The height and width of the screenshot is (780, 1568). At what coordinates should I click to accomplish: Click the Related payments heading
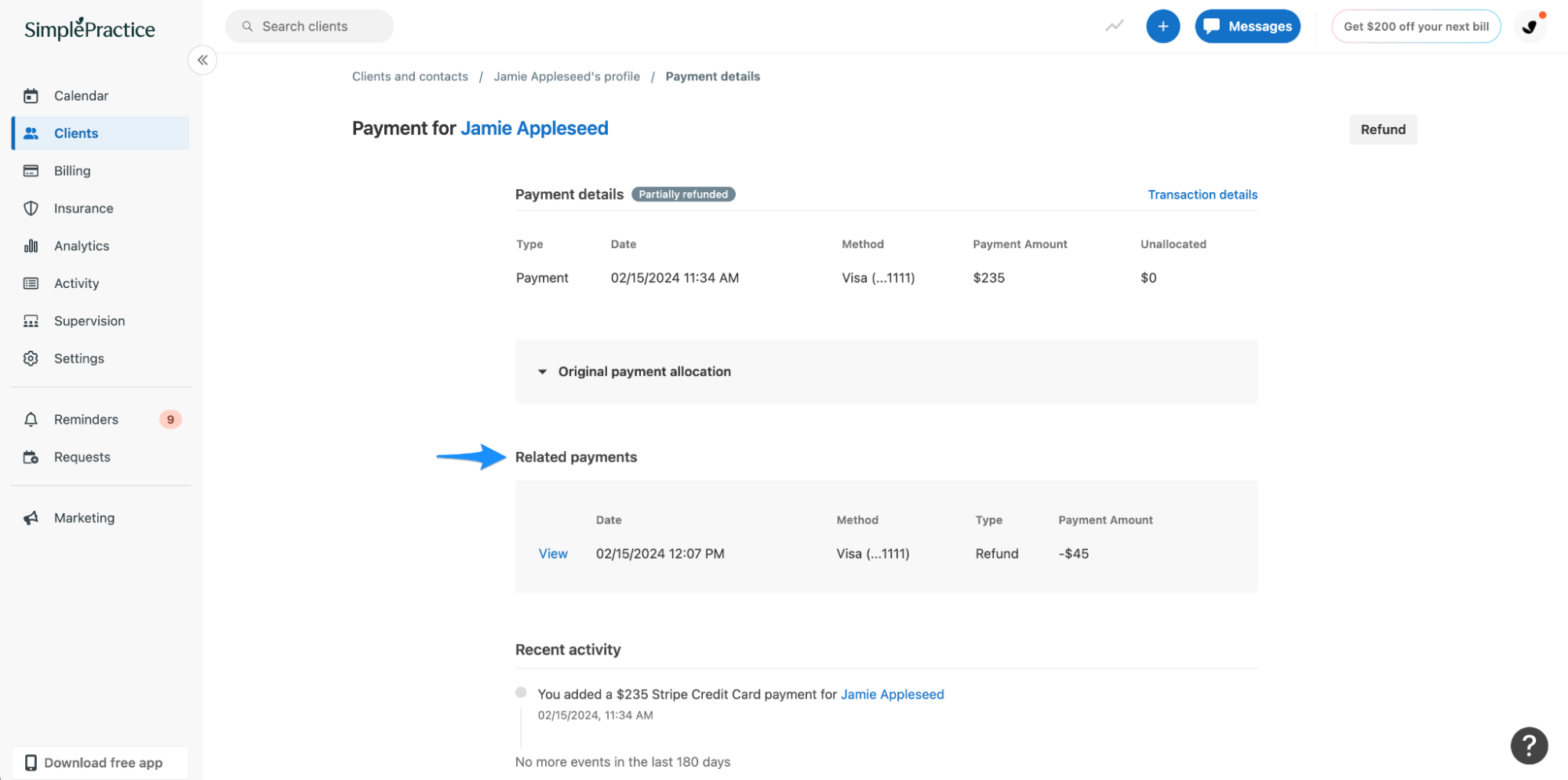click(x=576, y=457)
